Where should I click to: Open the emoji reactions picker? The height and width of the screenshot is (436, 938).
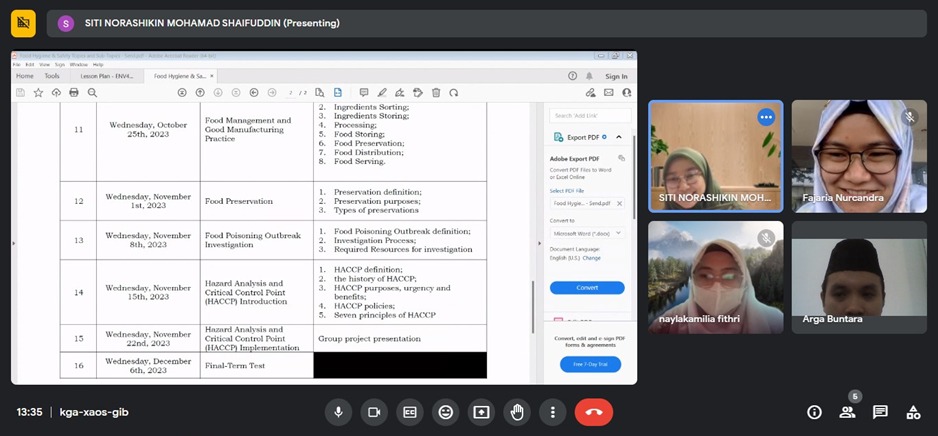click(x=446, y=412)
